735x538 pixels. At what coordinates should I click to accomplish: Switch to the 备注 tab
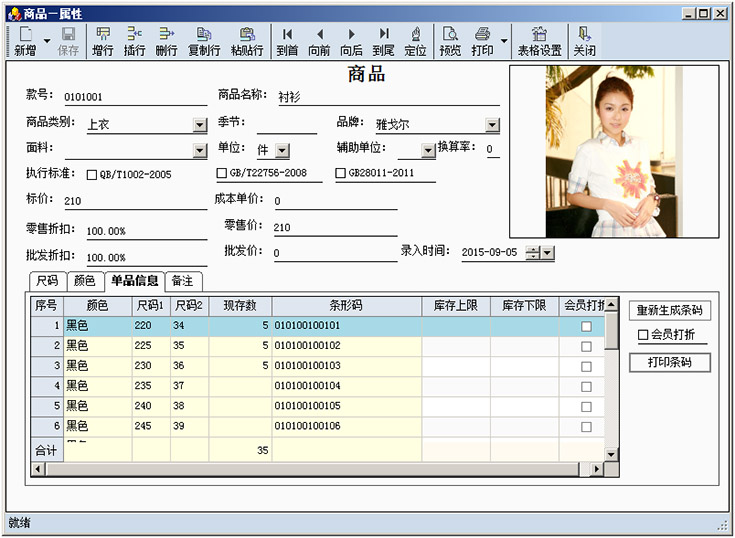pos(182,281)
